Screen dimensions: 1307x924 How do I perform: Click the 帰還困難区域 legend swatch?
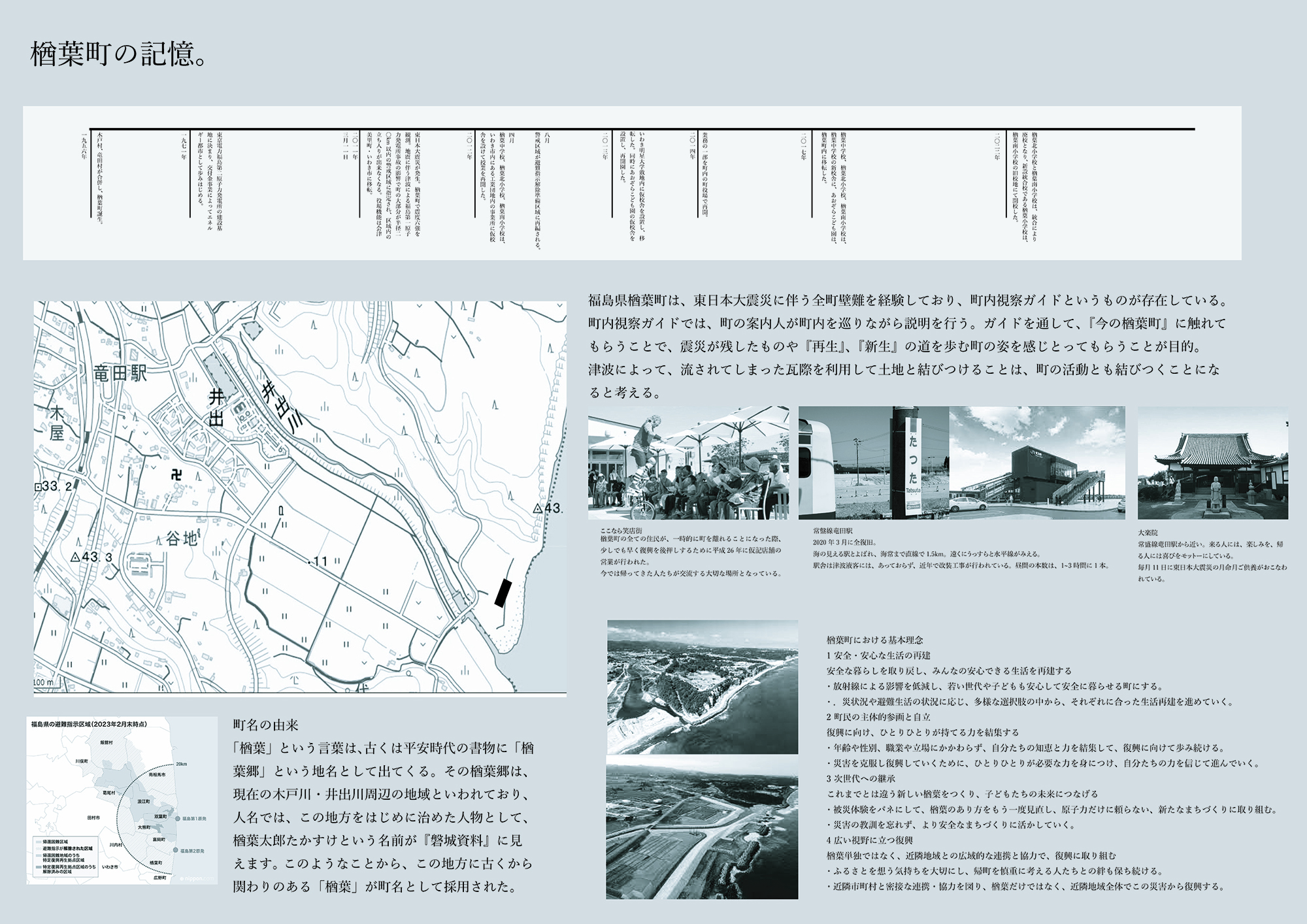tap(39, 843)
